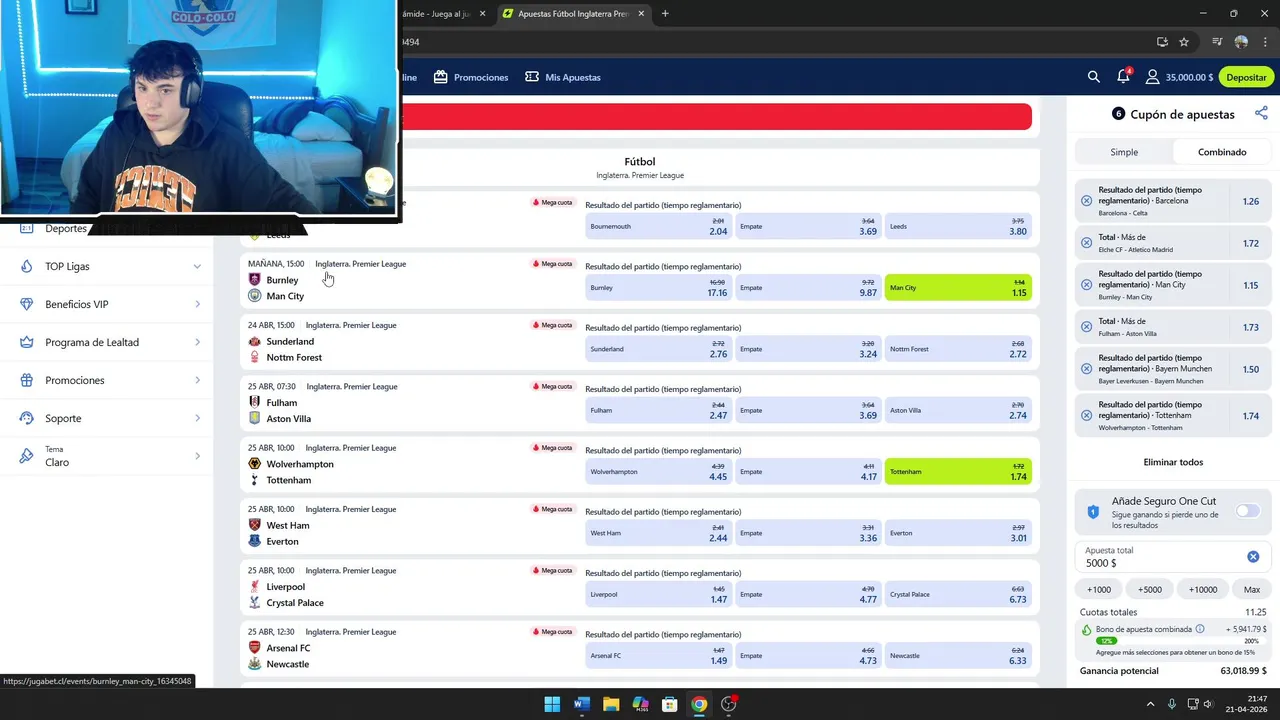Click the Microsoft 365 taskbar icon

pos(640,704)
